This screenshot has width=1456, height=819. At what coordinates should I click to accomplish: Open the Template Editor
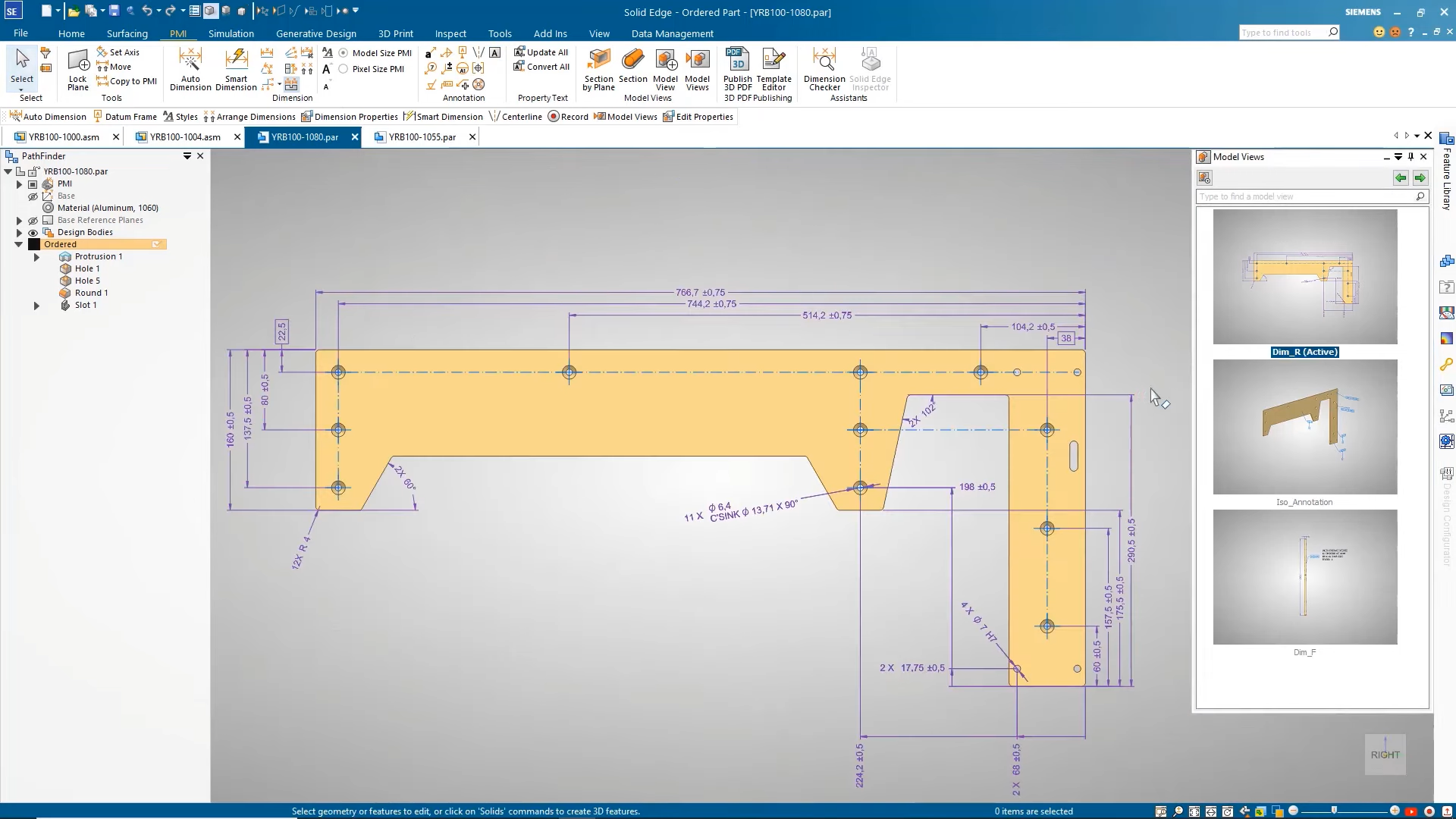tap(773, 68)
